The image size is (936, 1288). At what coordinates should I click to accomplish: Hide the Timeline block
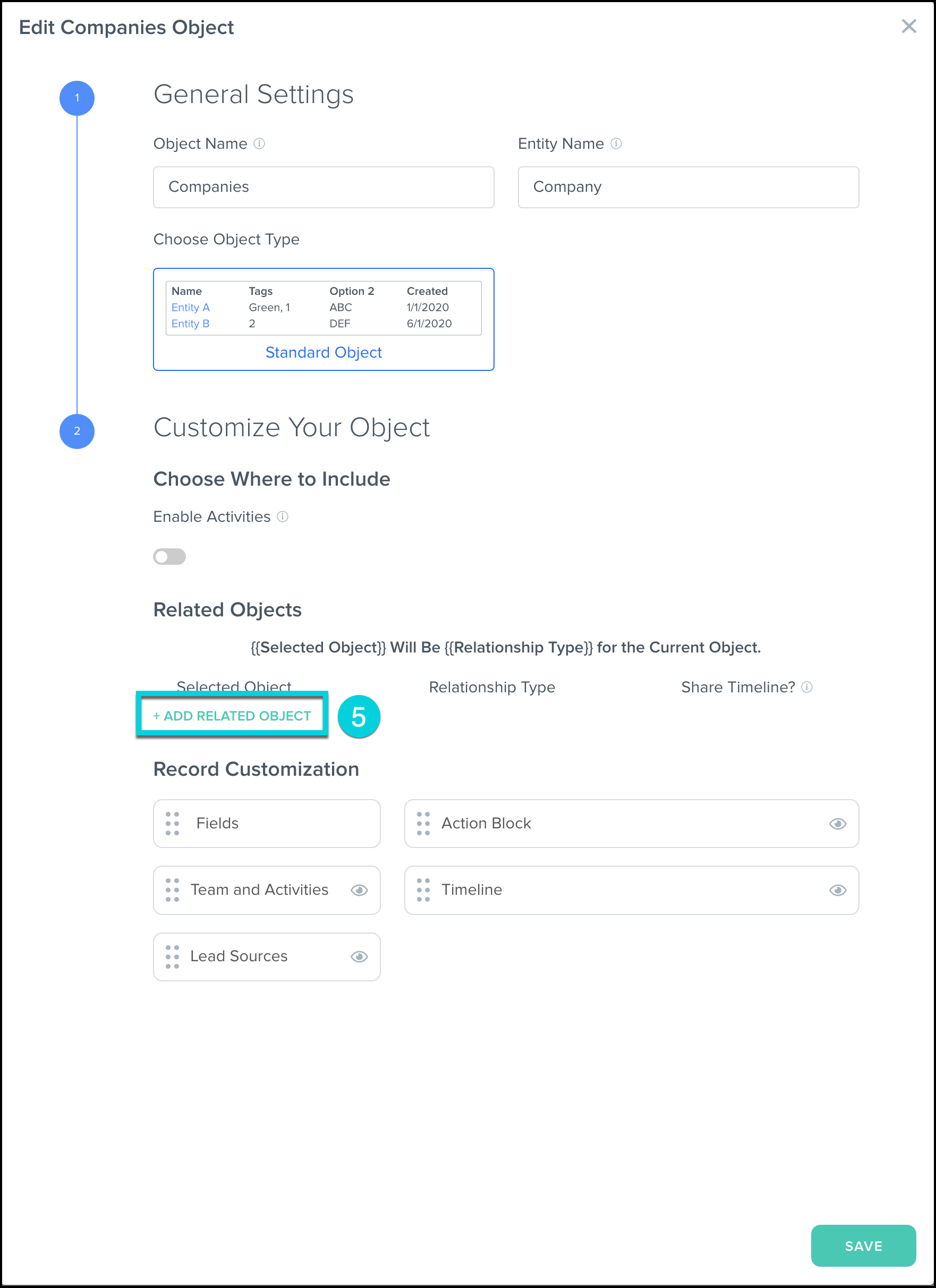pos(838,890)
